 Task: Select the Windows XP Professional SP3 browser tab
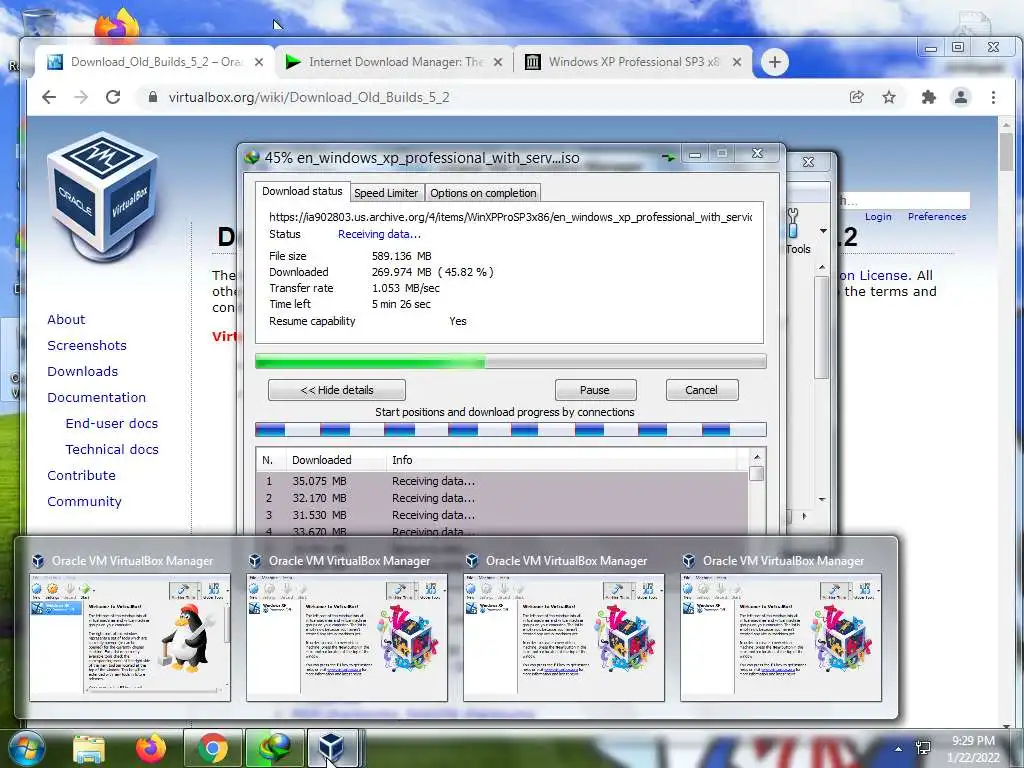pos(633,62)
